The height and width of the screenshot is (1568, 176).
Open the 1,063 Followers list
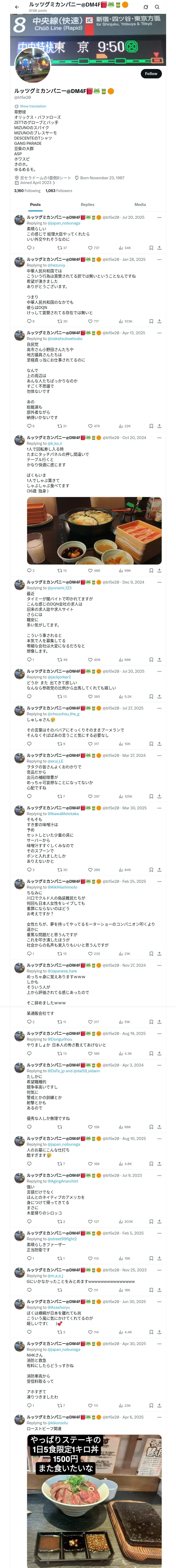point(59,191)
